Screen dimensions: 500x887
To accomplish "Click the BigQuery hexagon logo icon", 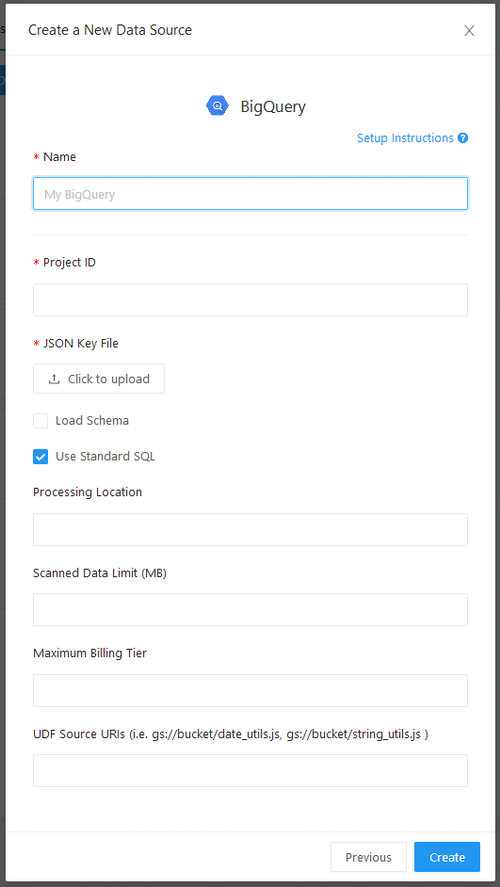I will click(217, 106).
